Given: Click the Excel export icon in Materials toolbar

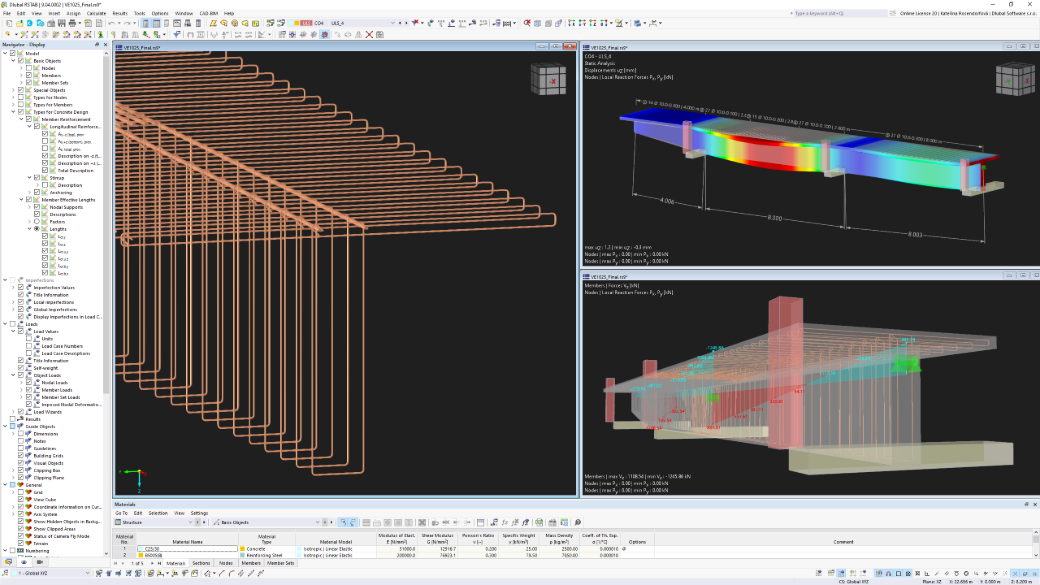Looking at the screenshot, I should pyautogui.click(x=539, y=523).
